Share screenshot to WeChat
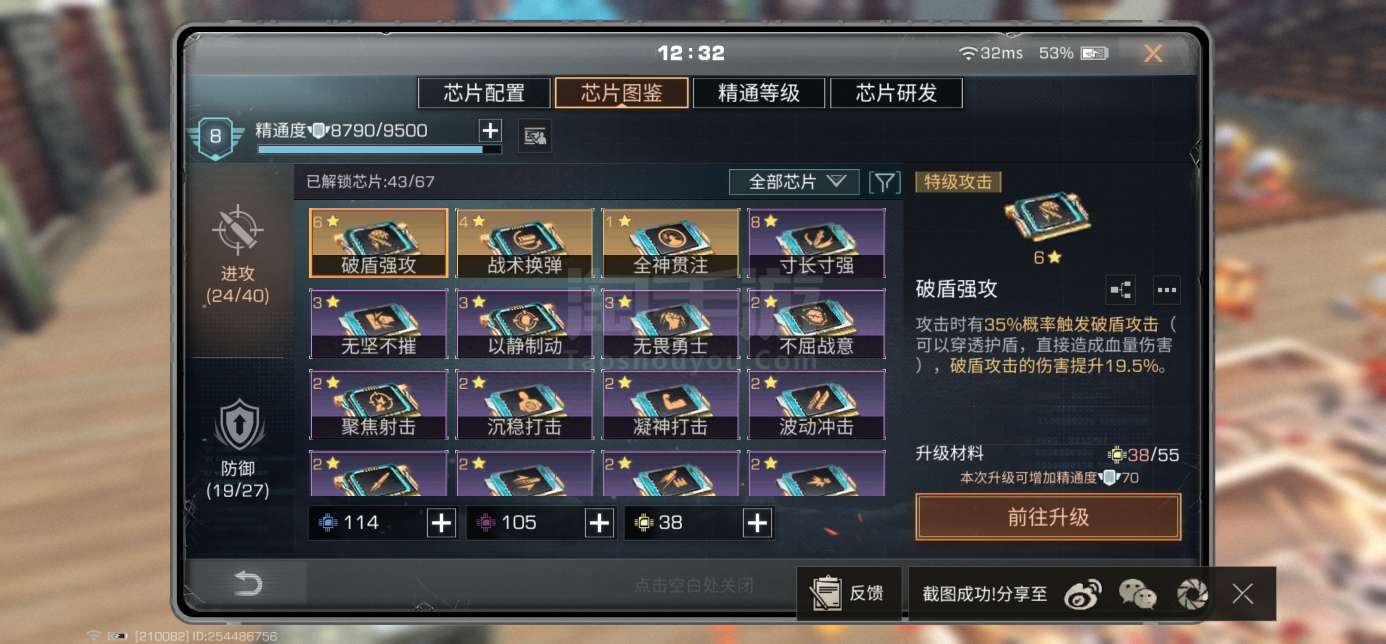The width and height of the screenshot is (1386, 644). pos(1137,594)
